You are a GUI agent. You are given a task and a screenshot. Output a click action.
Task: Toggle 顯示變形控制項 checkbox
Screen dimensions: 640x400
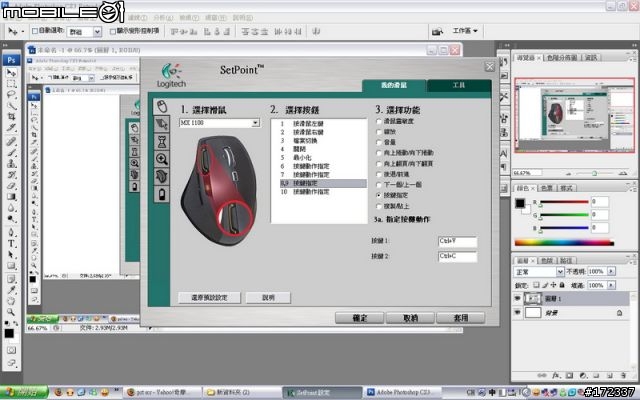coord(113,31)
